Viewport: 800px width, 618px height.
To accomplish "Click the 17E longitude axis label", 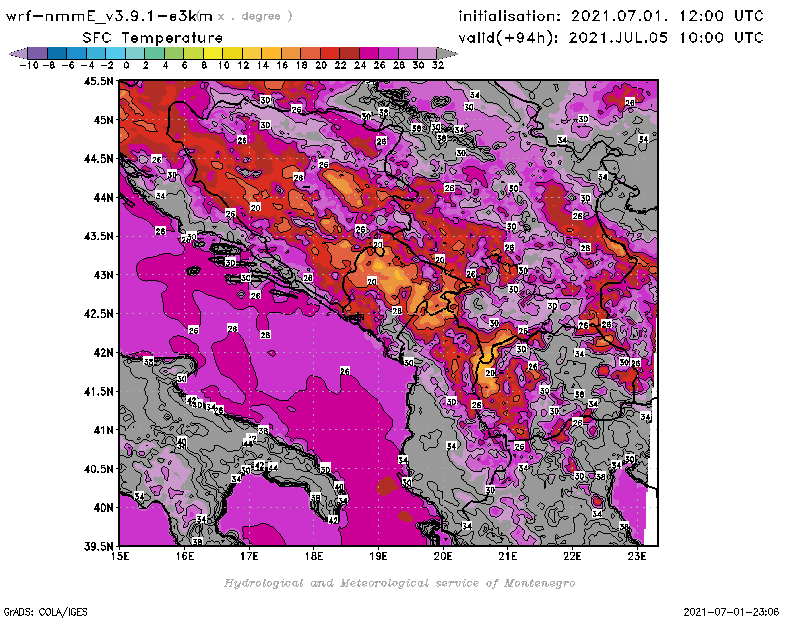I will point(249,556).
